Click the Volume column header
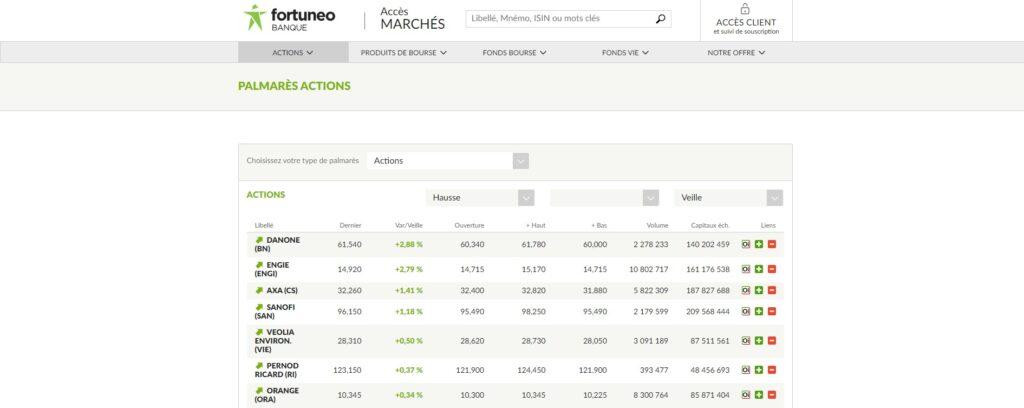The image size is (1024, 408). click(658, 225)
